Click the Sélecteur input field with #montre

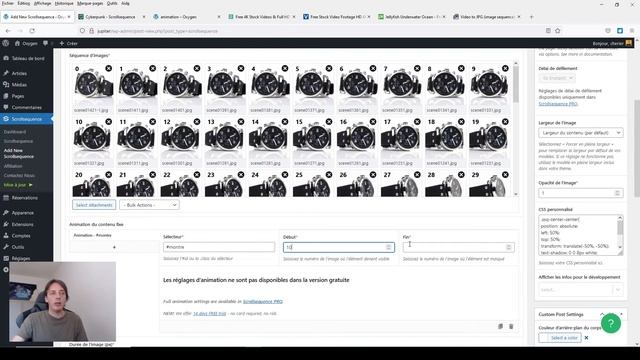[219, 247]
